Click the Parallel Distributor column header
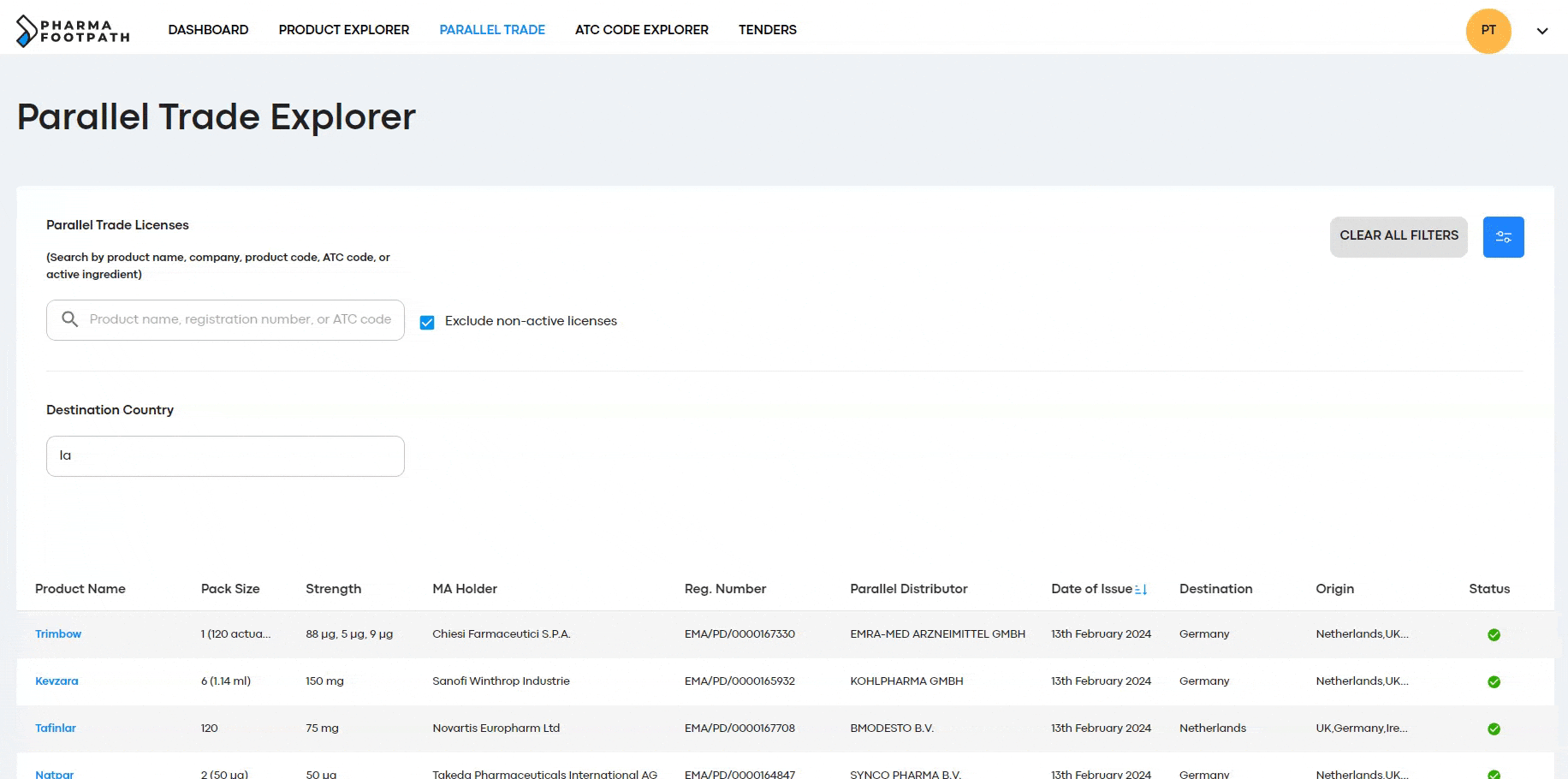This screenshot has width=1568, height=779. pos(909,589)
